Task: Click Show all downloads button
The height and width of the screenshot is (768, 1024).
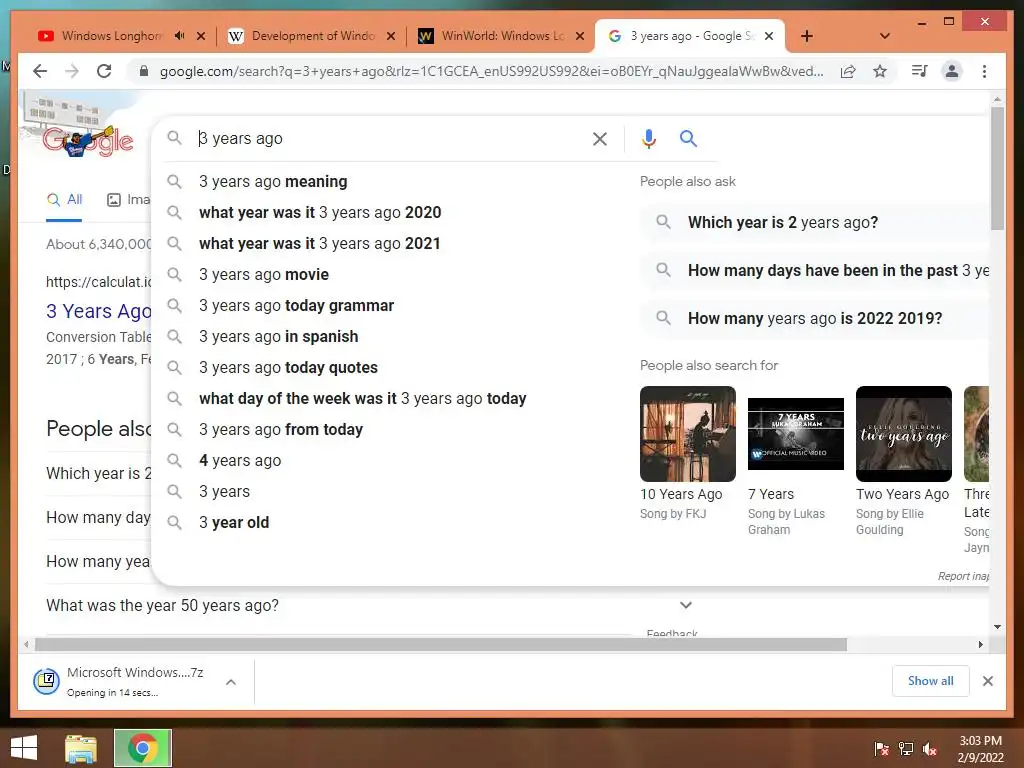Action: coord(931,681)
